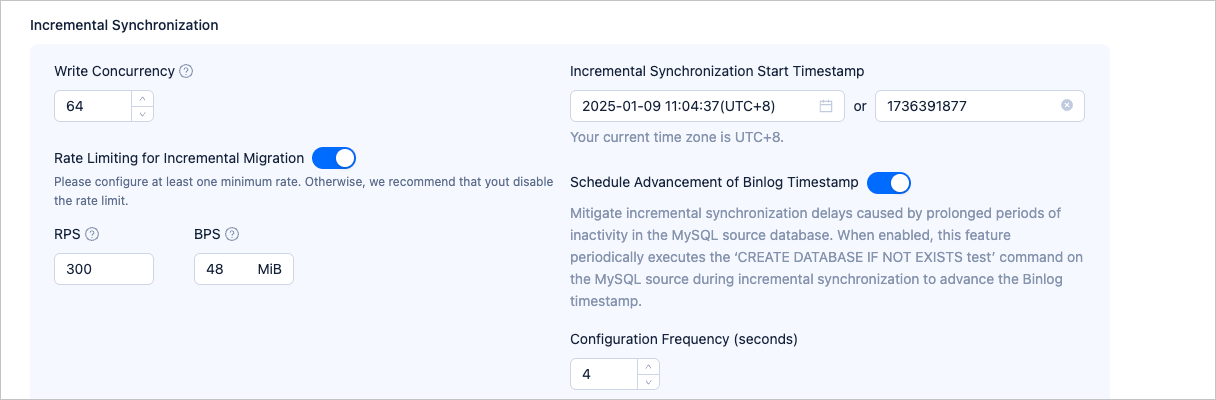
Task: Click the RPS input field showing 300
Action: [x=104, y=269]
